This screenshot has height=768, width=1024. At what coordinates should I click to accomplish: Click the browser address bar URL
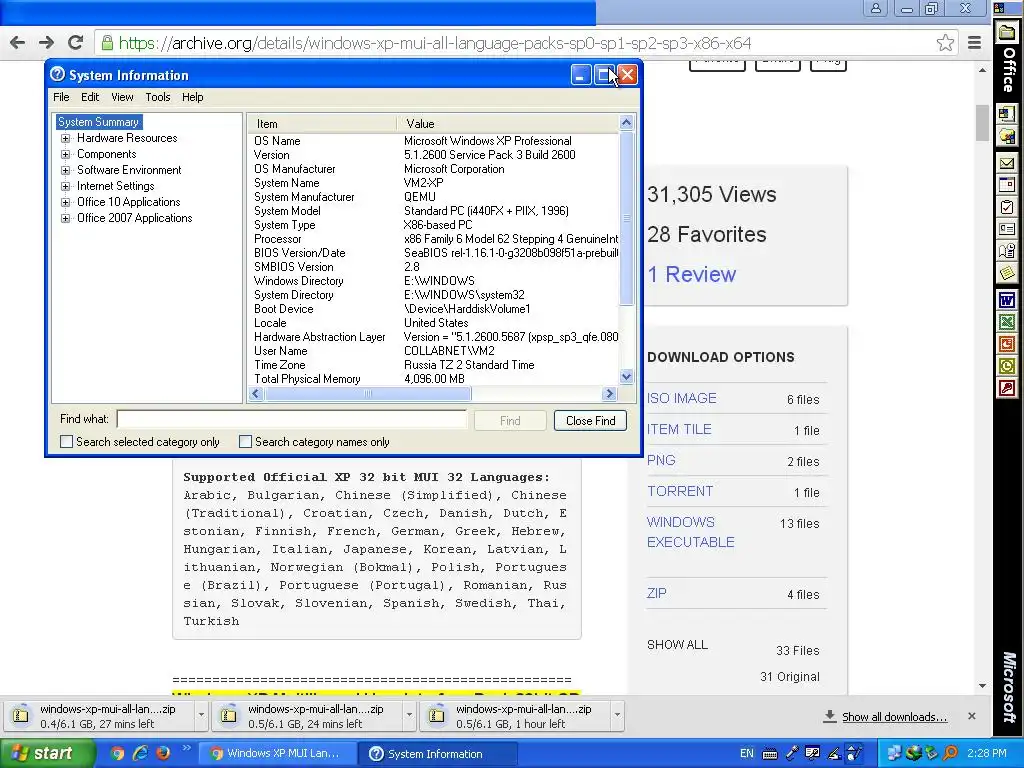[435, 43]
